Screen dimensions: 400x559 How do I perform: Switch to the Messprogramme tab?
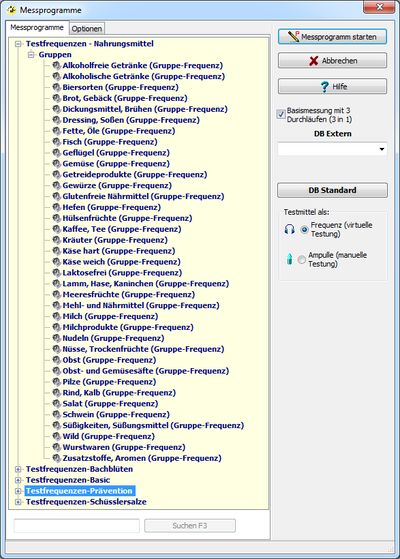pyautogui.click(x=37, y=27)
